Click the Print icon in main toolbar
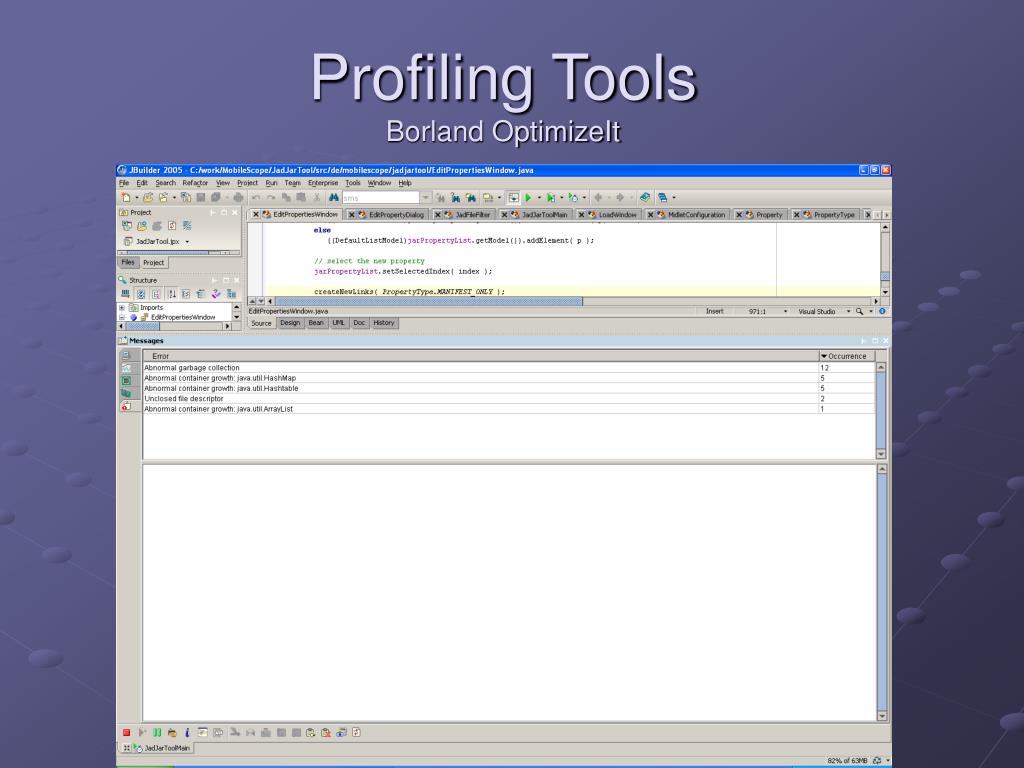The height and width of the screenshot is (768, 1024). click(x=238, y=197)
